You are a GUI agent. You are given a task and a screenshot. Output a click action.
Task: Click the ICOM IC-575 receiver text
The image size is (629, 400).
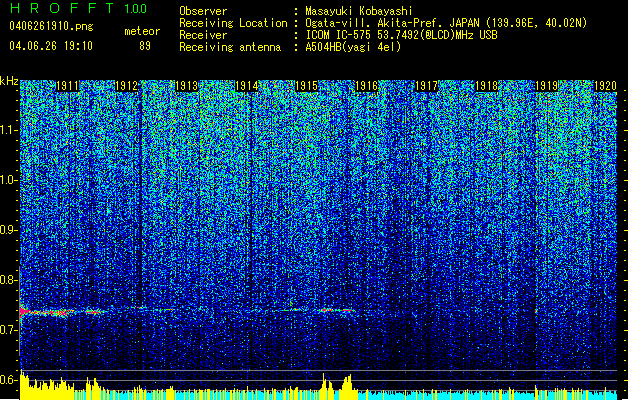401,35
